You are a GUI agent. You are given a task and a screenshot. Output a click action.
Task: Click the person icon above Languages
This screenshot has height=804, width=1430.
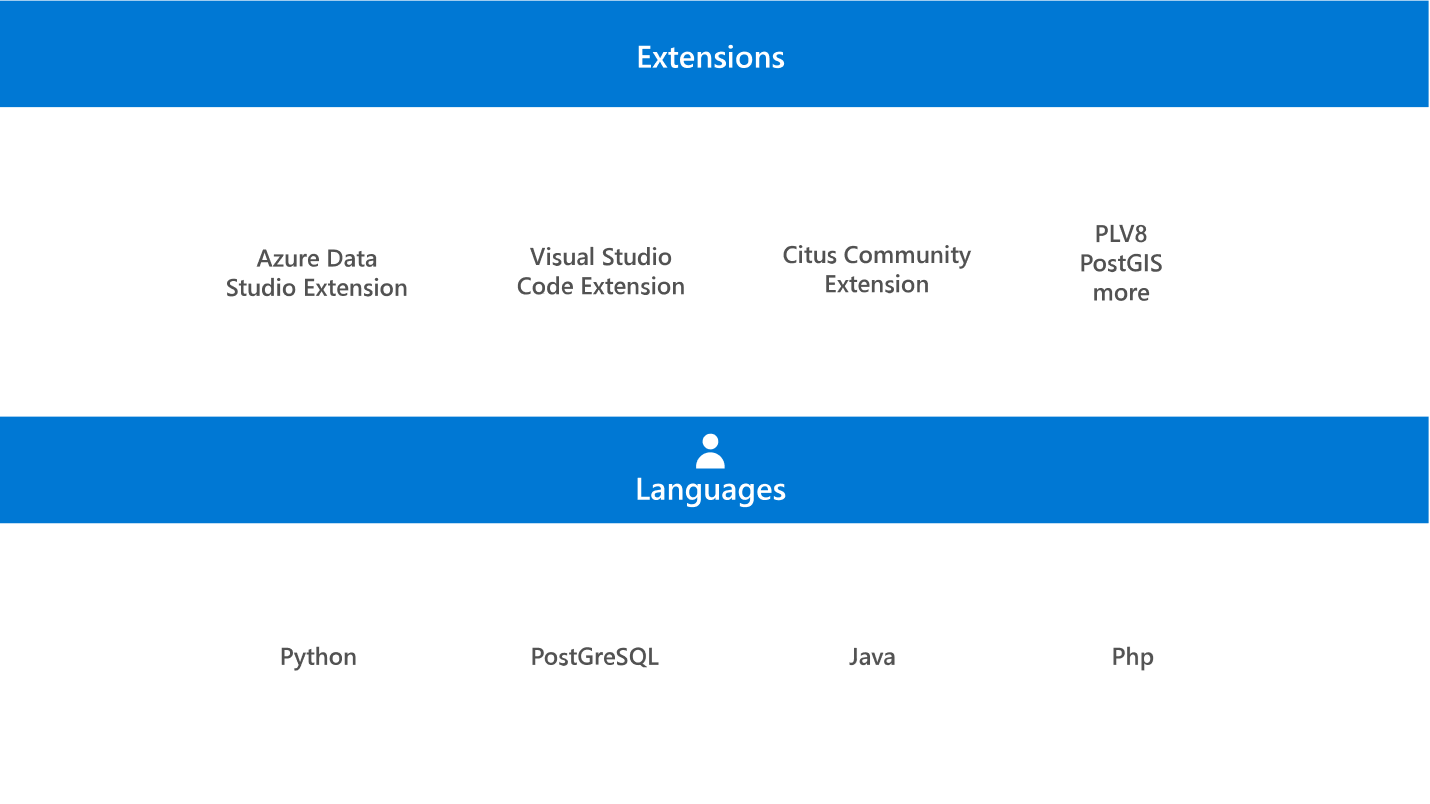point(710,448)
